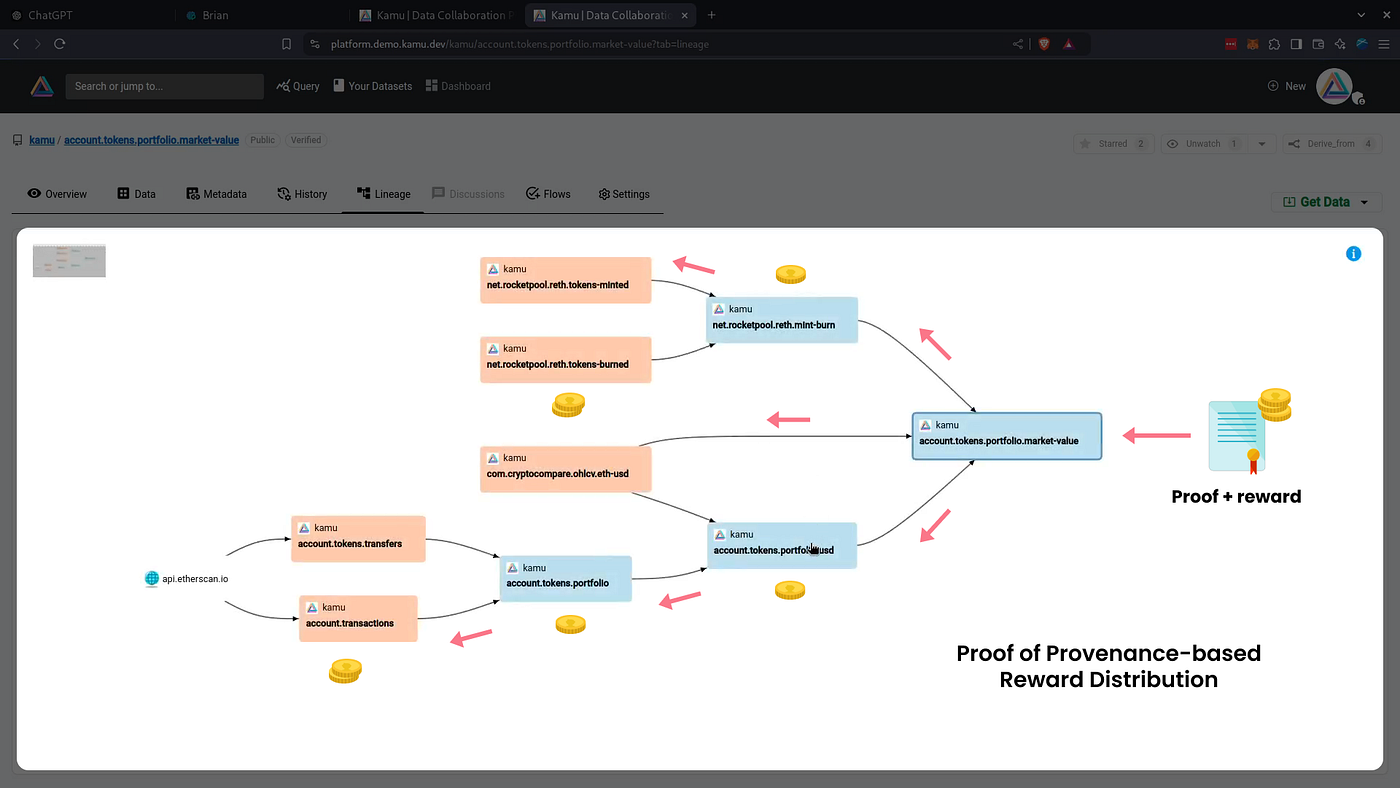Switch to the Metadata tab
The width and height of the screenshot is (1400, 788).
[216, 194]
